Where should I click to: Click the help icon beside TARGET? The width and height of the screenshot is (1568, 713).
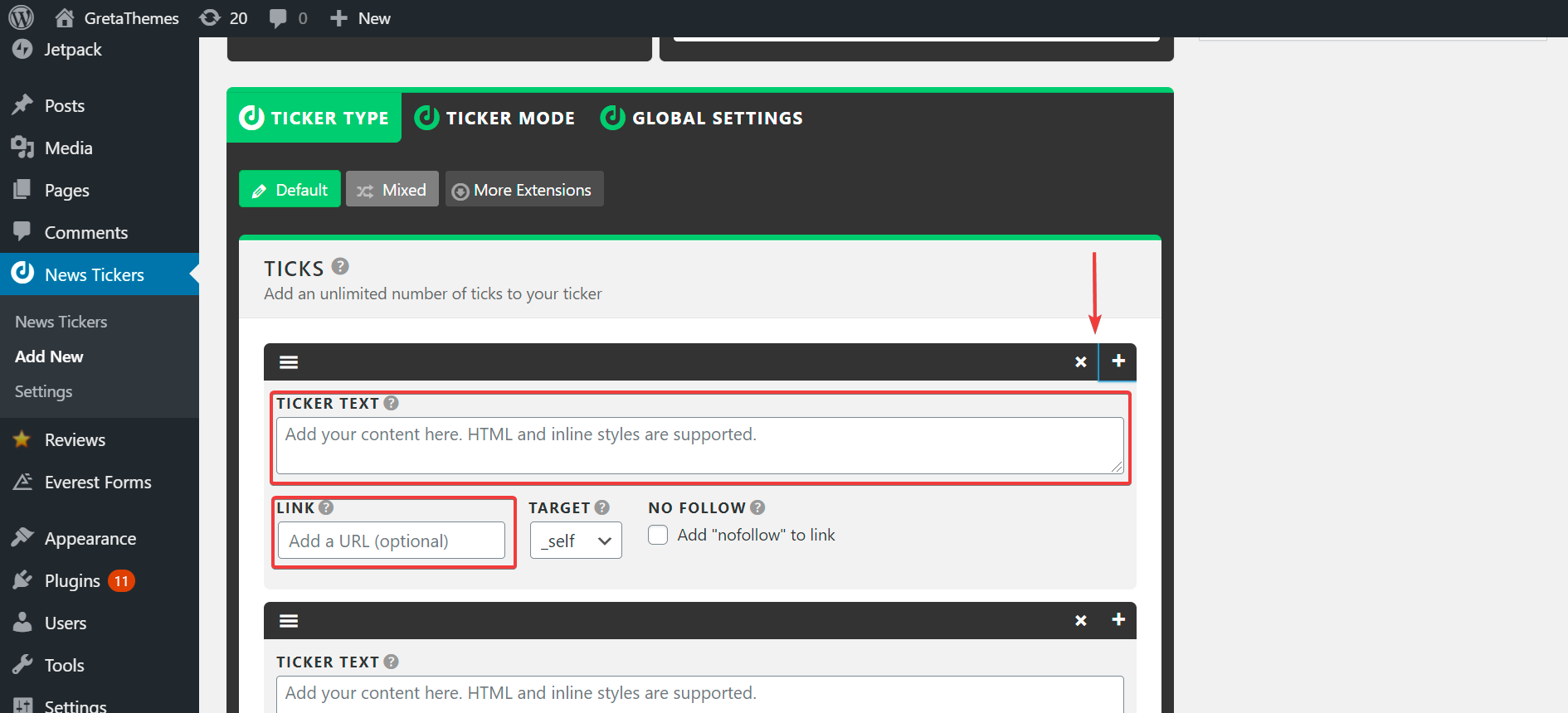[602, 507]
